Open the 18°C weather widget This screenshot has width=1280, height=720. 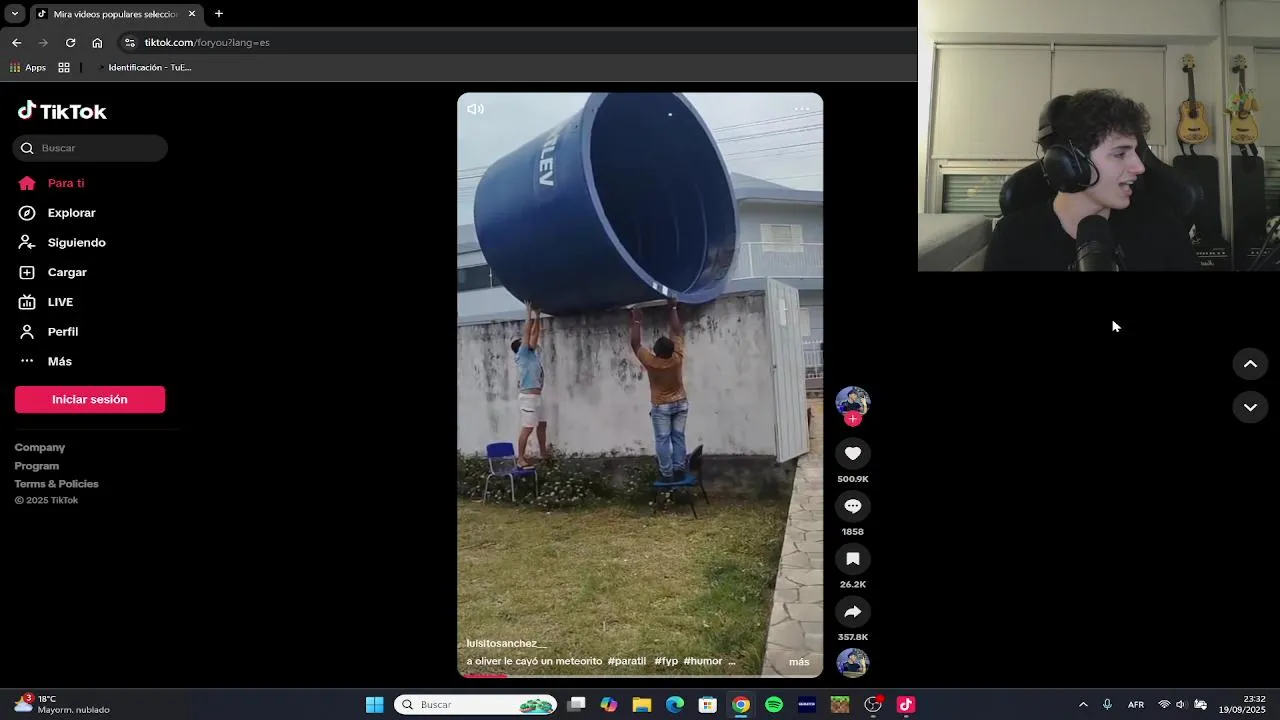62,704
